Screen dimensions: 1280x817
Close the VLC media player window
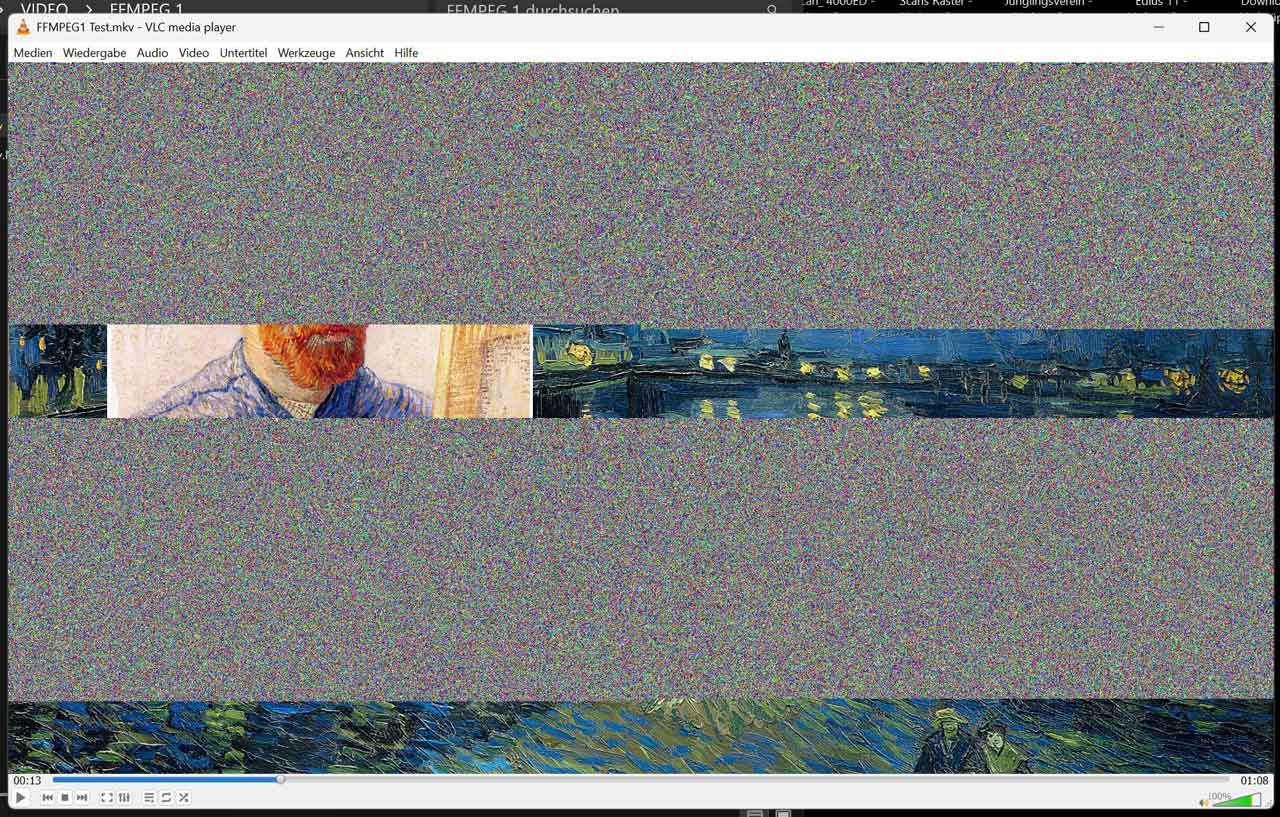click(x=1251, y=27)
